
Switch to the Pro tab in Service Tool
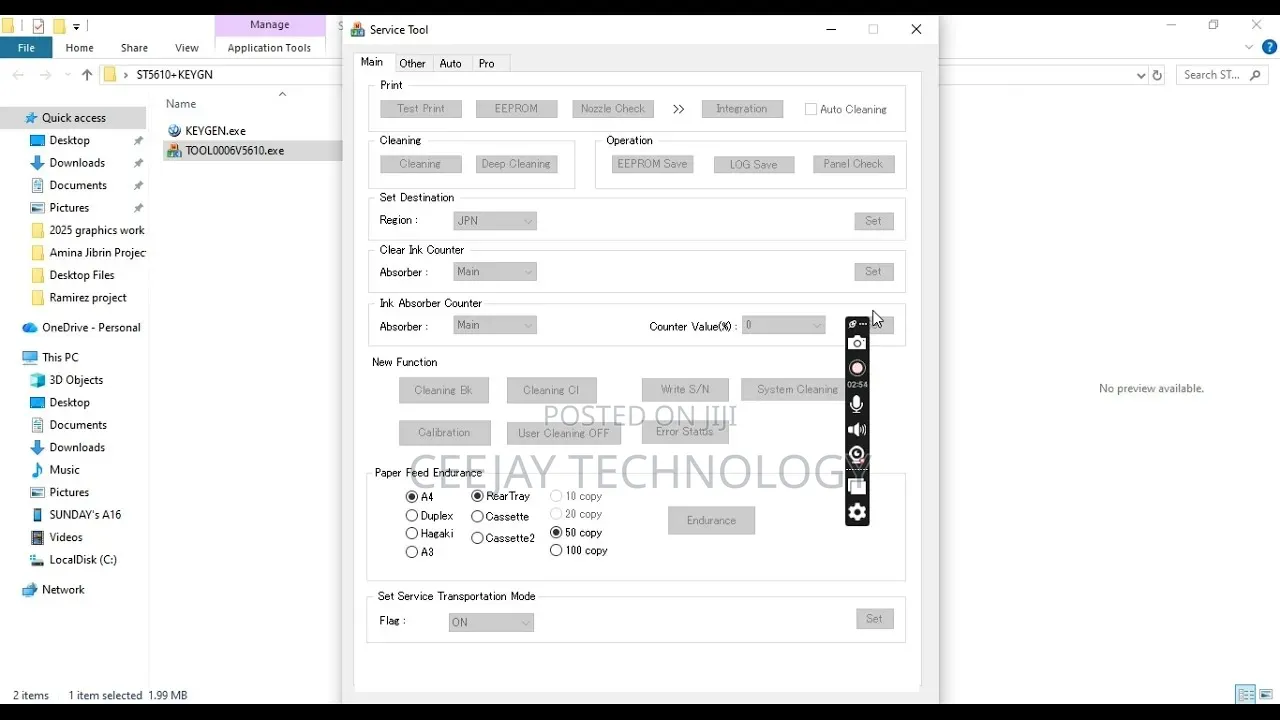(x=487, y=63)
